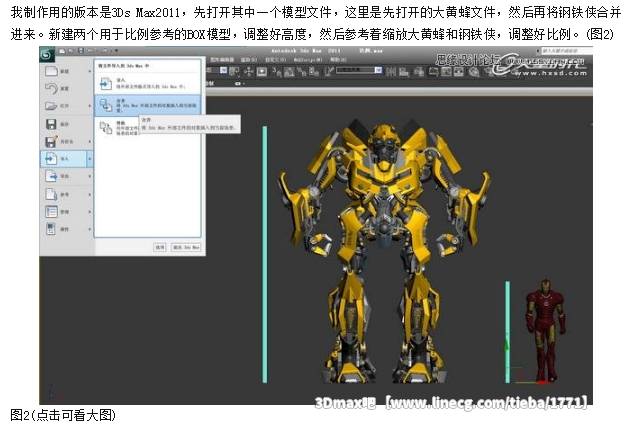This screenshot has height=422, width=627.
Task: Click Redo arrow in quick access toolbar
Action: [105, 51]
